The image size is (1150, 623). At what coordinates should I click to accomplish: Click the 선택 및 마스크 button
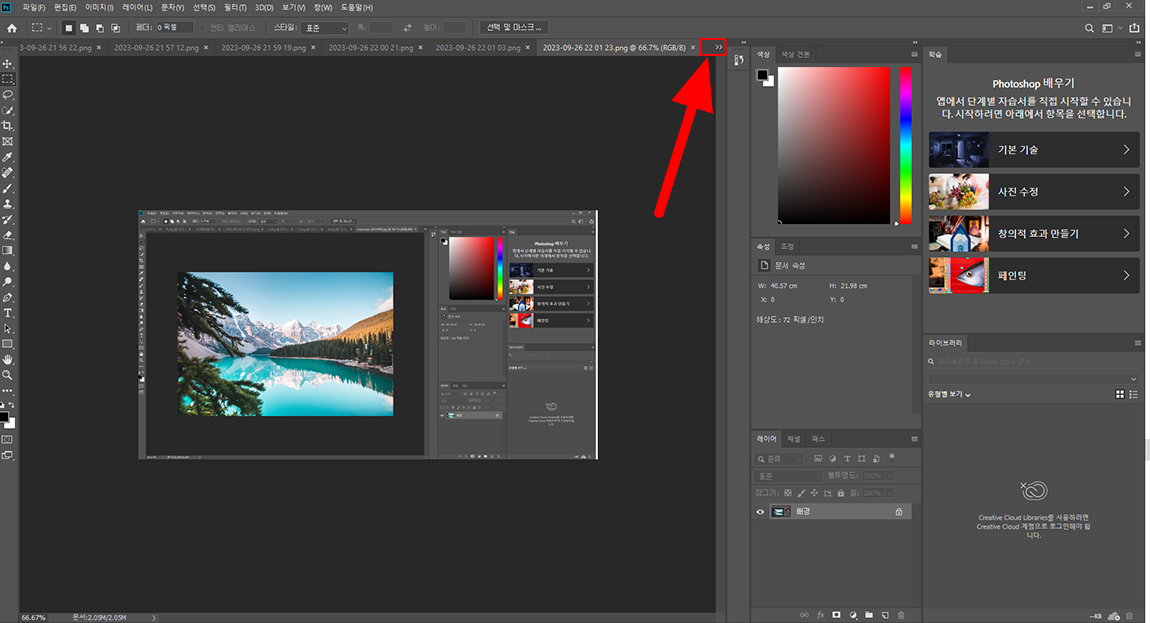pos(513,28)
